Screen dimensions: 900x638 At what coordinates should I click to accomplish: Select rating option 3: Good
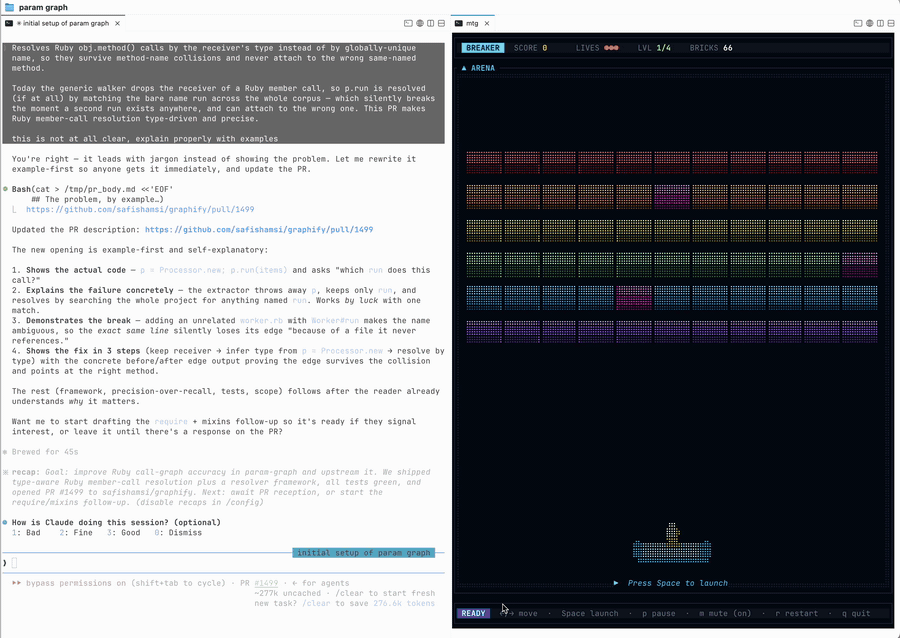coord(123,532)
